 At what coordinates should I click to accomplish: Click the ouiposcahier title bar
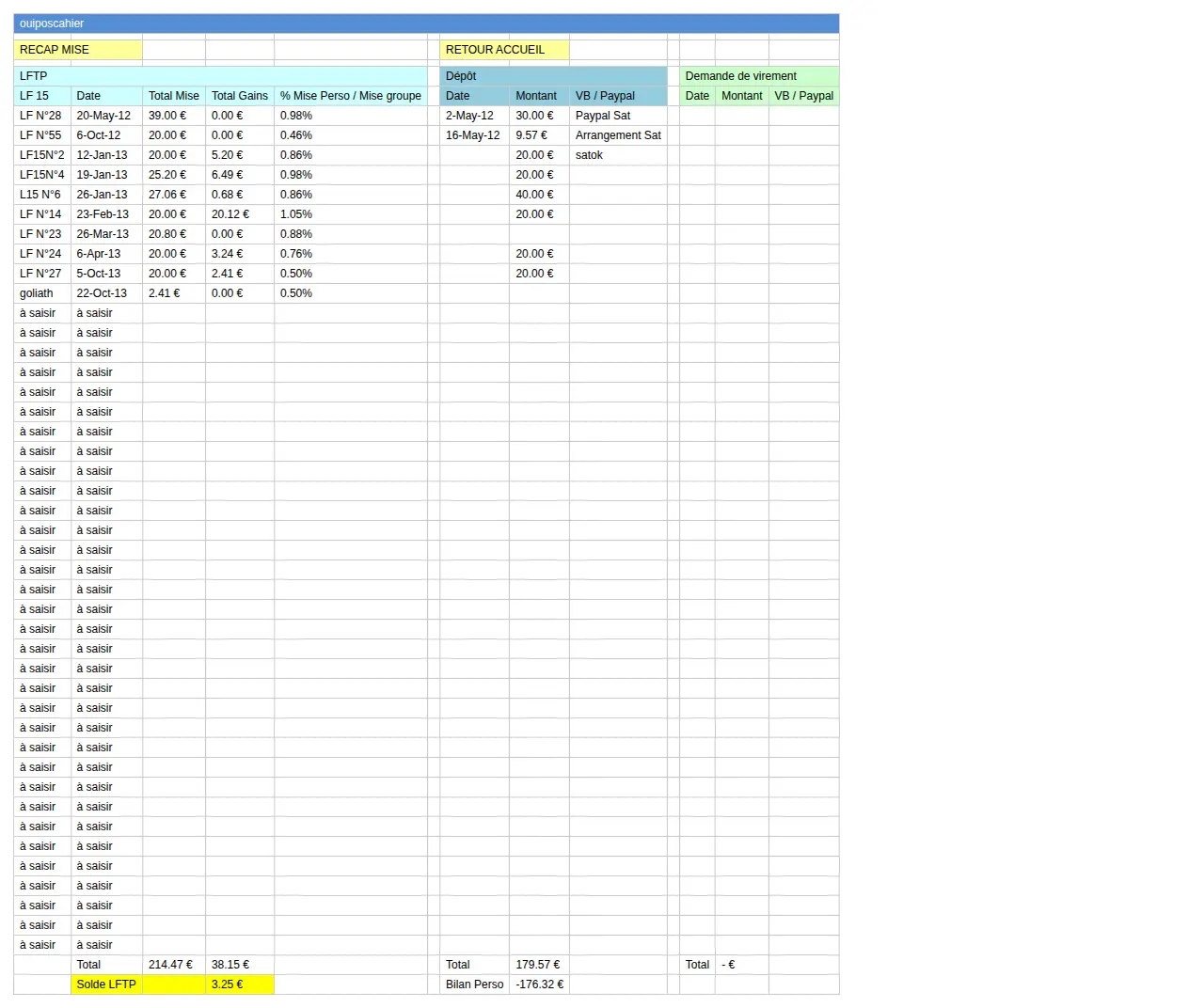click(x=426, y=24)
